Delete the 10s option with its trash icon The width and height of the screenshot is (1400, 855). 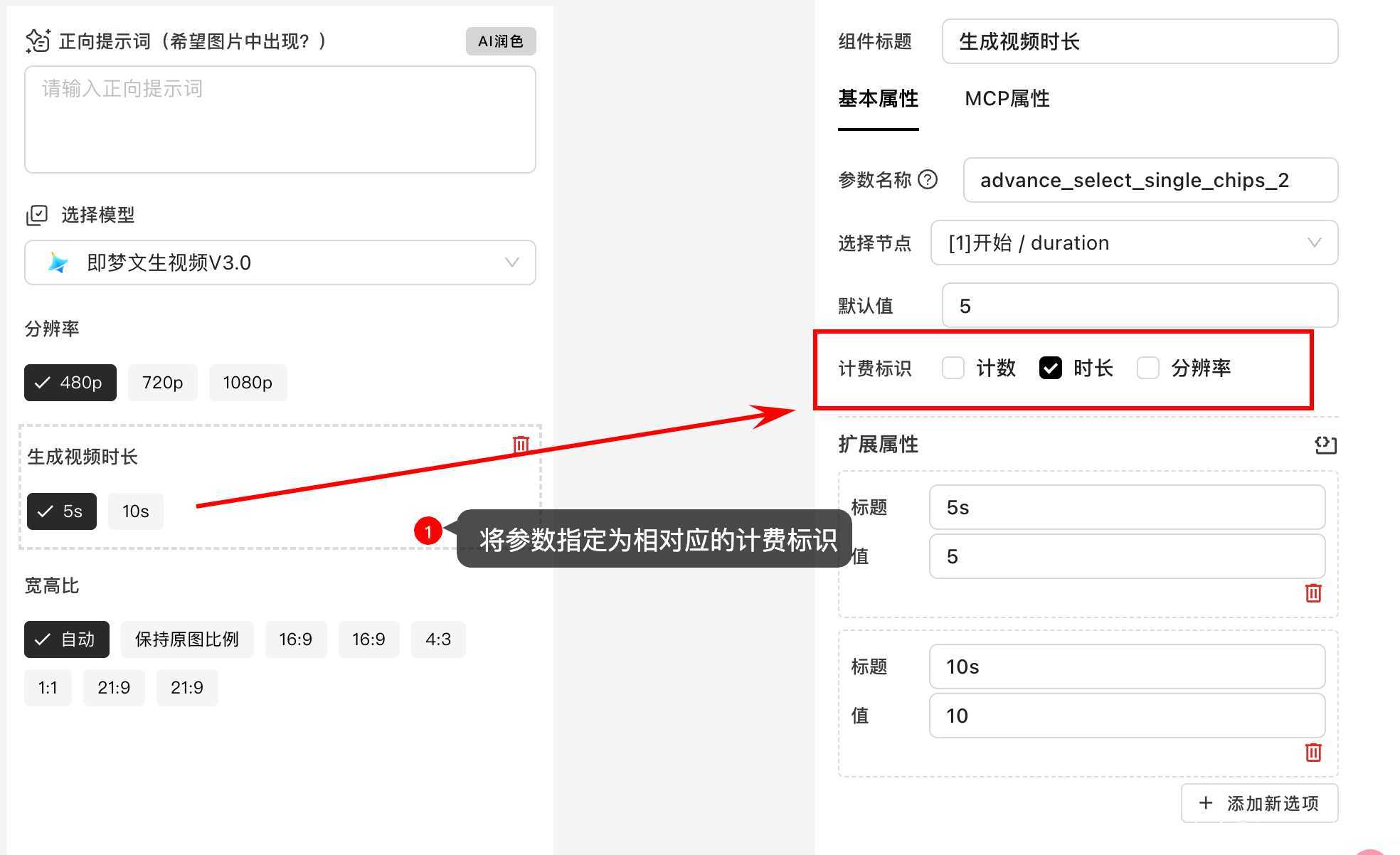(1313, 752)
